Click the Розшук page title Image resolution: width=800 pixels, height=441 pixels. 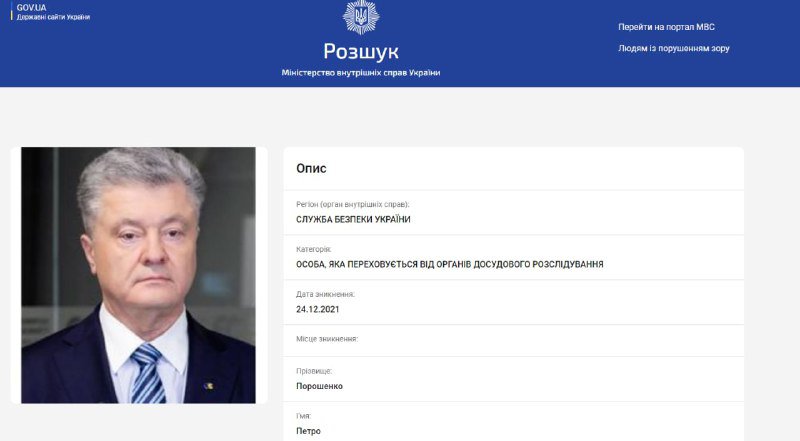tap(361, 51)
